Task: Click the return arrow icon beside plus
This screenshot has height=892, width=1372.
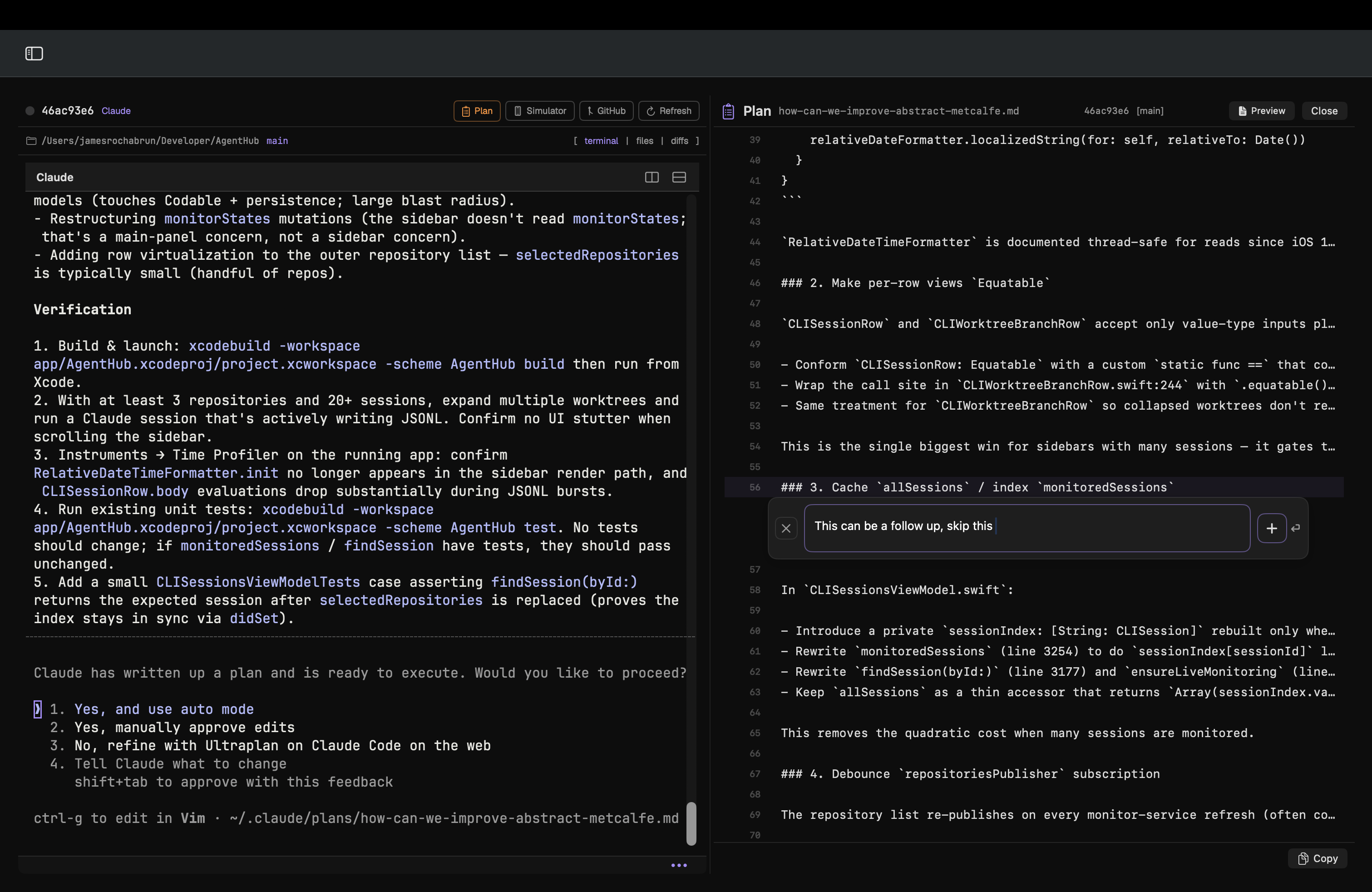Action: (1295, 528)
